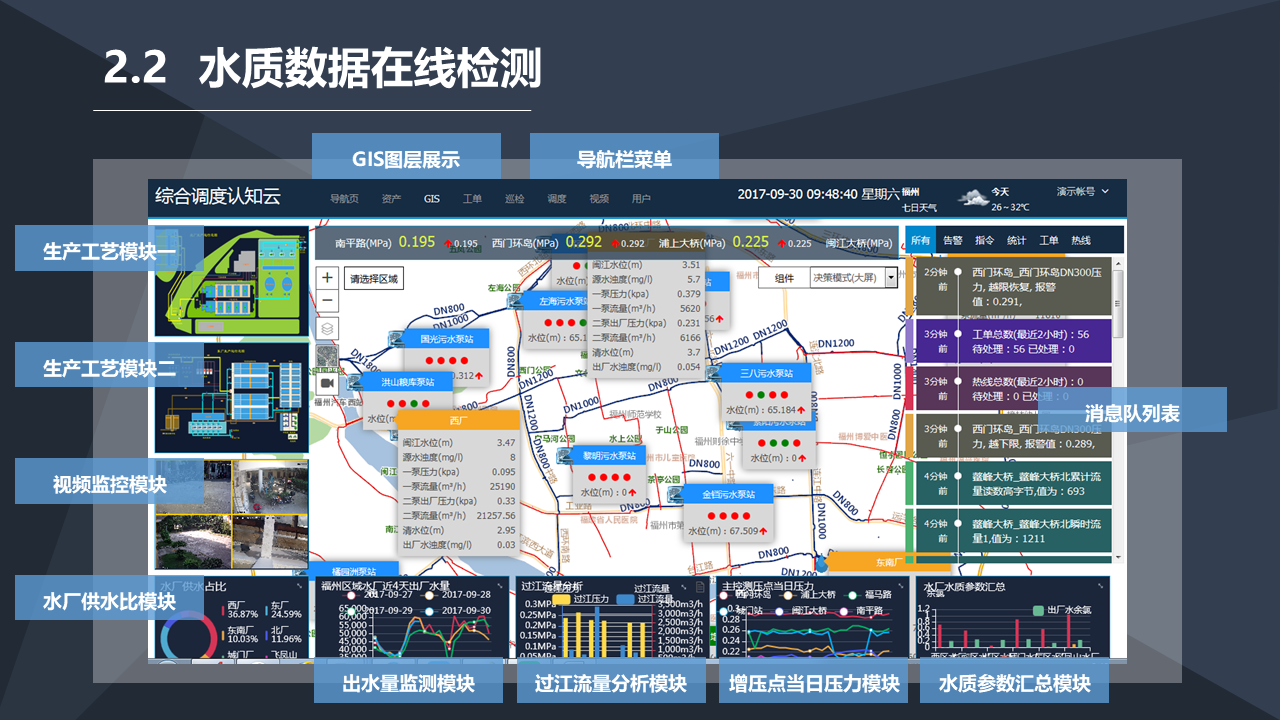
Task: Expand the 水厂水质参数汇总 panel corner icon
Action: coord(1099,587)
